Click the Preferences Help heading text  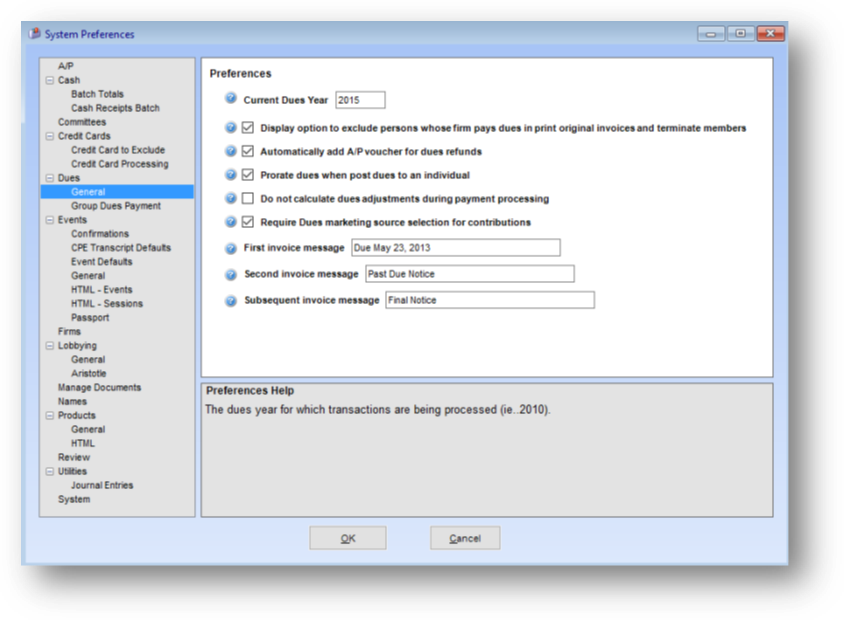coord(250,391)
